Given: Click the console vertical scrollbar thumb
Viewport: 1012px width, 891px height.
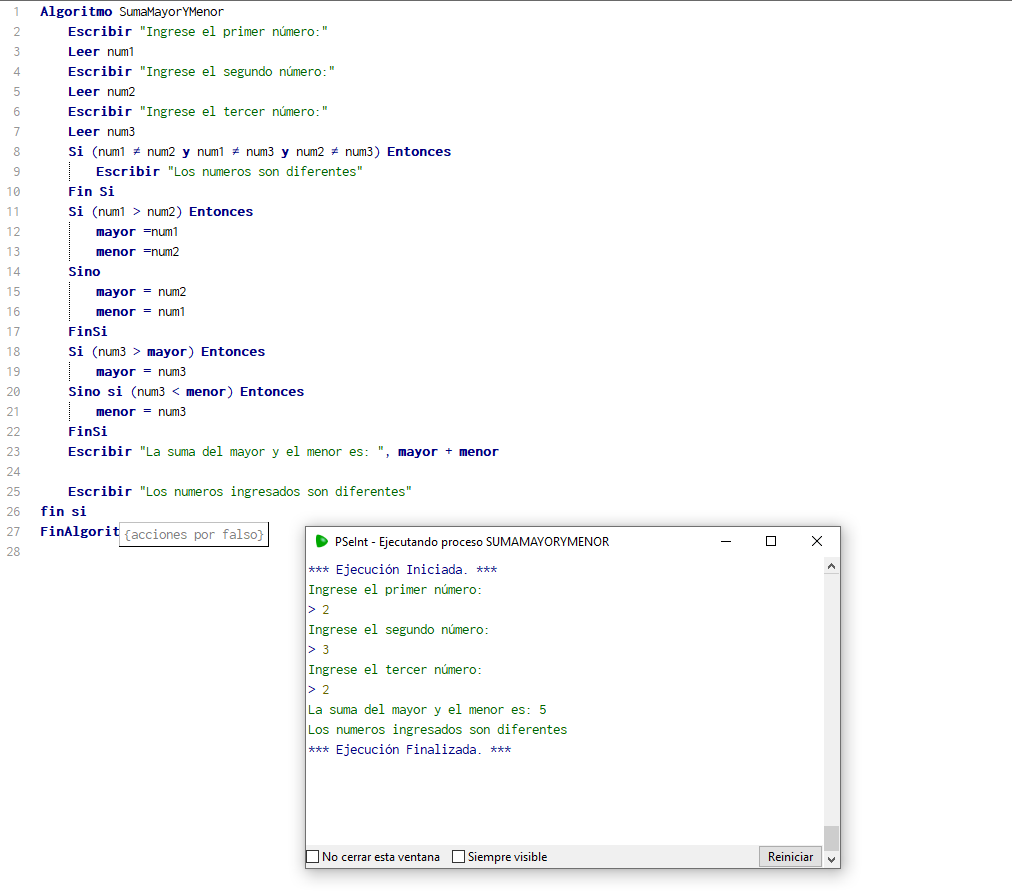Looking at the screenshot, I should (x=832, y=837).
